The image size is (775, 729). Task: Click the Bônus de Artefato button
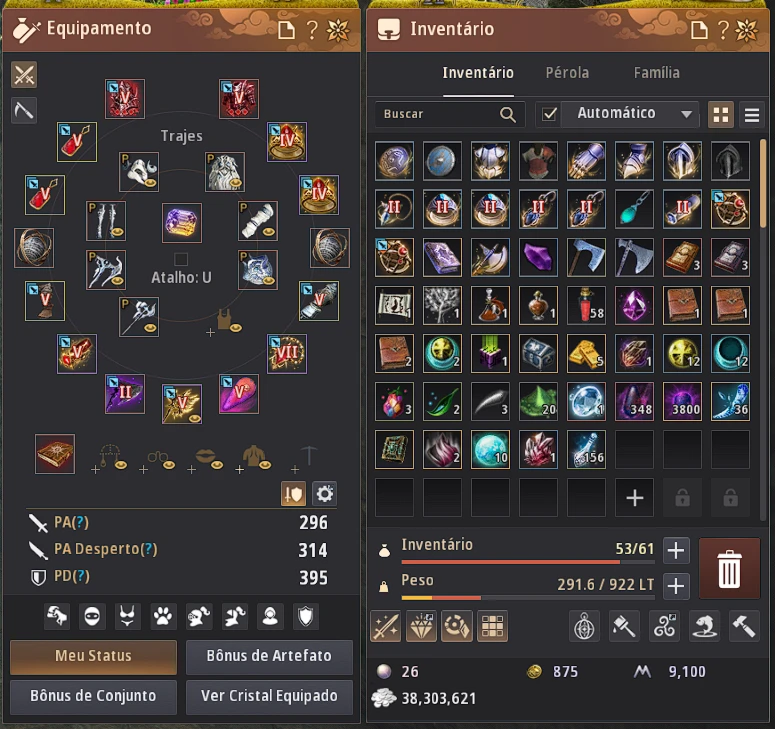(269, 656)
